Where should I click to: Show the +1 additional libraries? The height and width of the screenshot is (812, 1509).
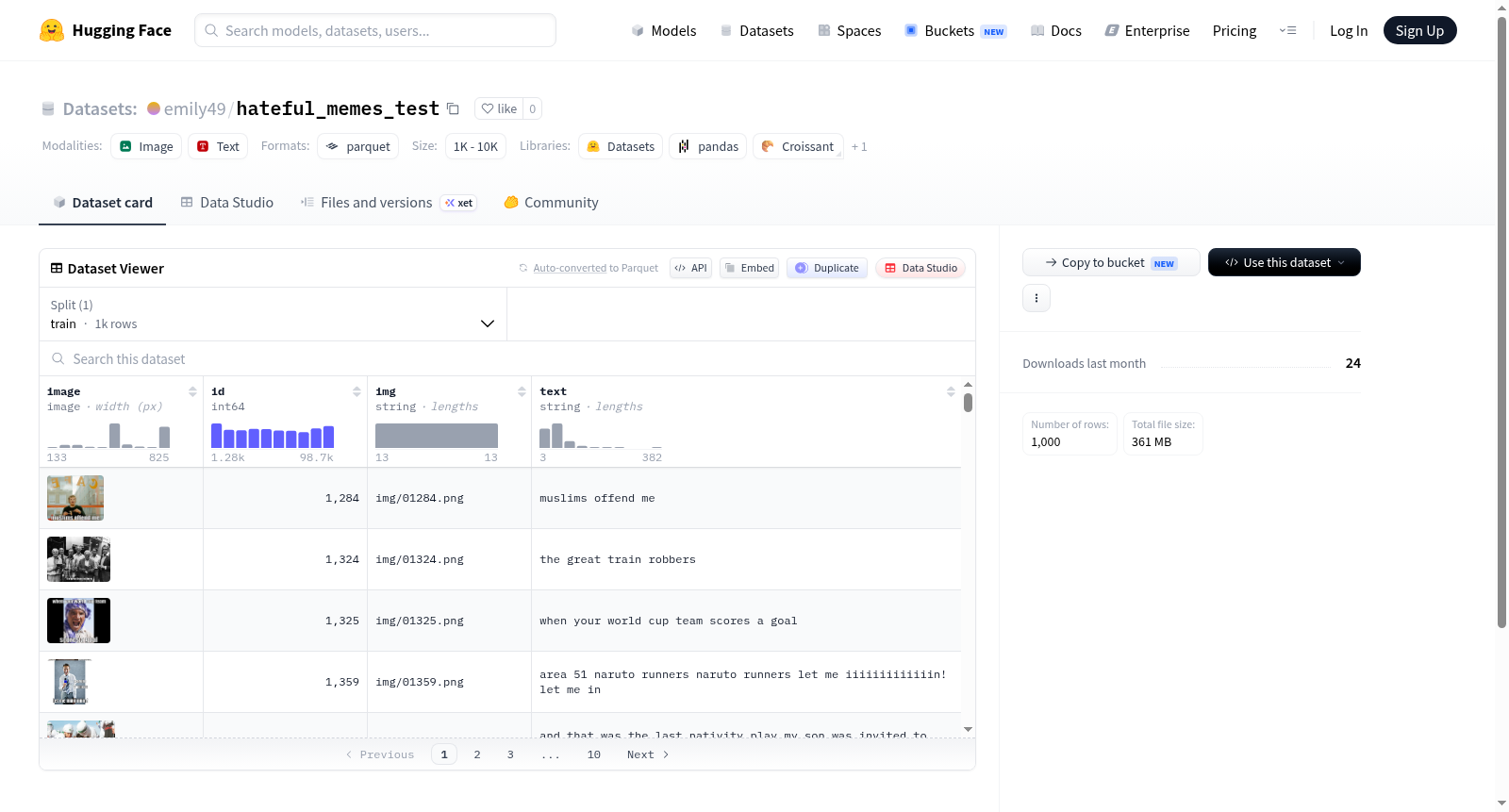pyautogui.click(x=859, y=147)
